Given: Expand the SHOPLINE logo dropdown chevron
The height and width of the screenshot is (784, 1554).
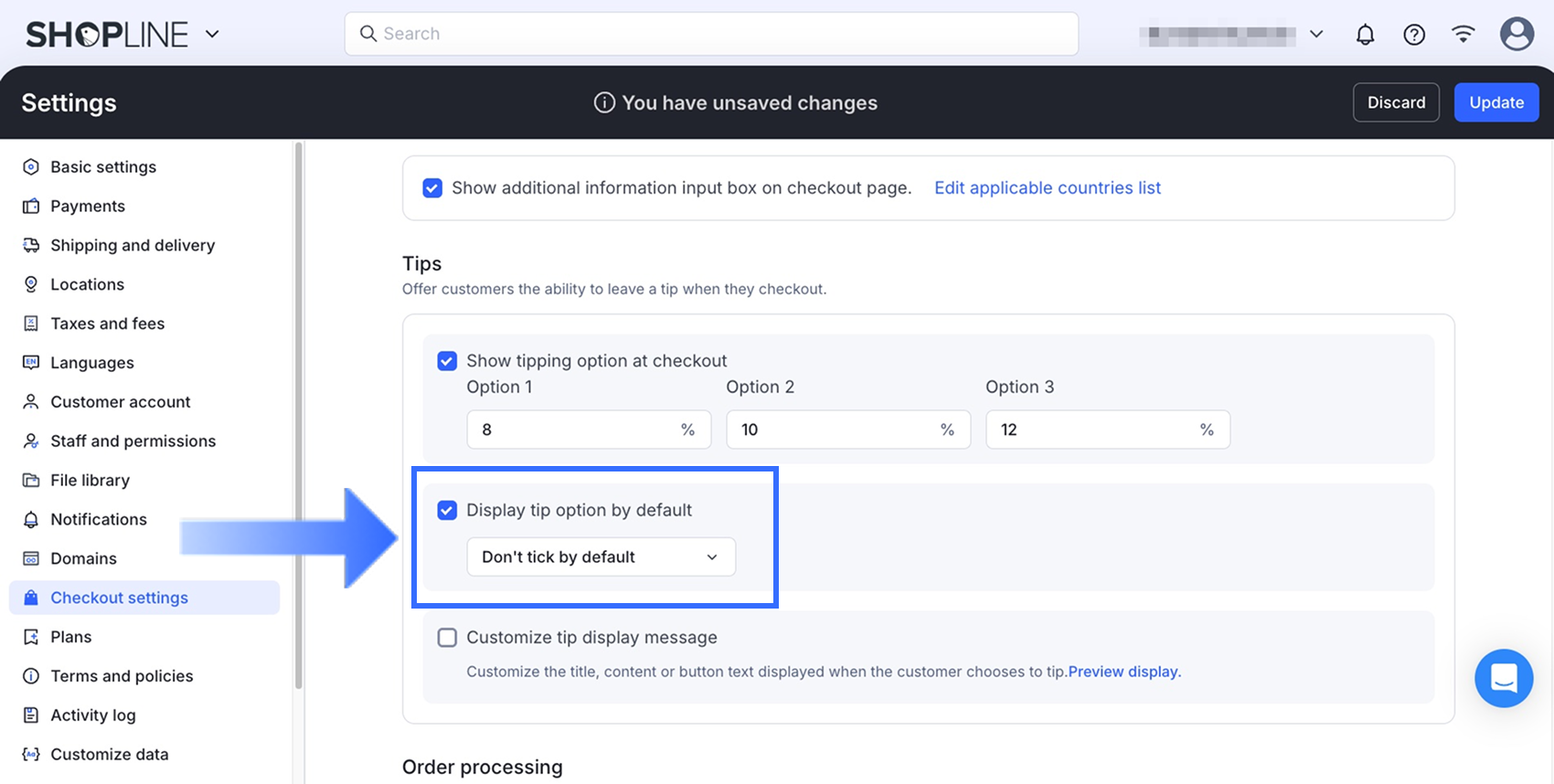Looking at the screenshot, I should 212,35.
